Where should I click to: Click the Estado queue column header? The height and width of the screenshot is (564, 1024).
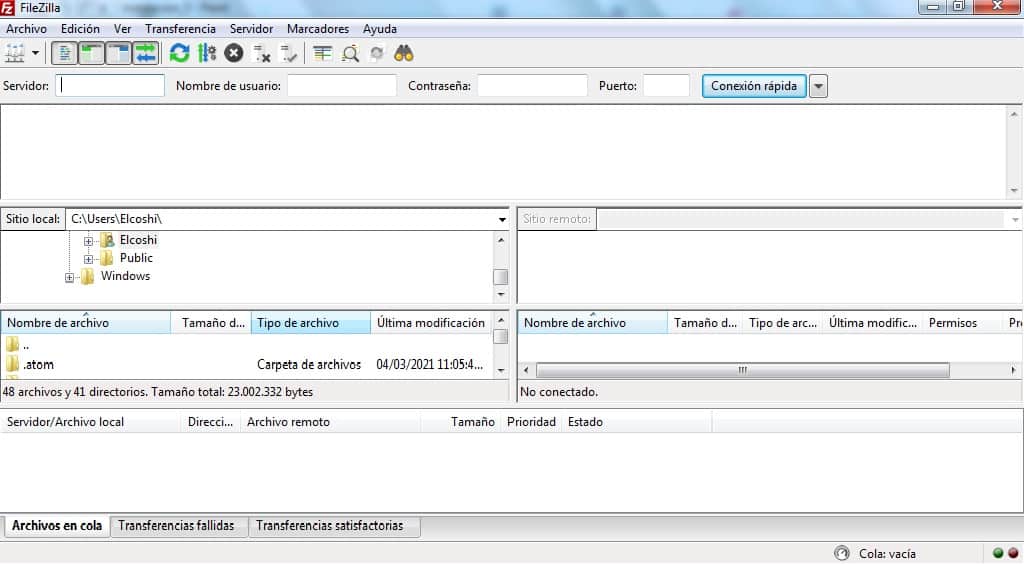[x=637, y=422]
